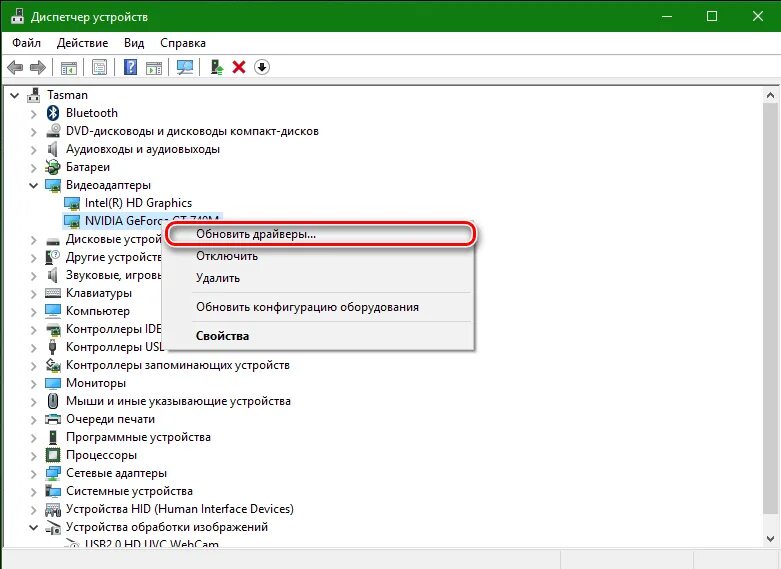Click the red X uninstall device icon
781x569 pixels.
[x=239, y=67]
